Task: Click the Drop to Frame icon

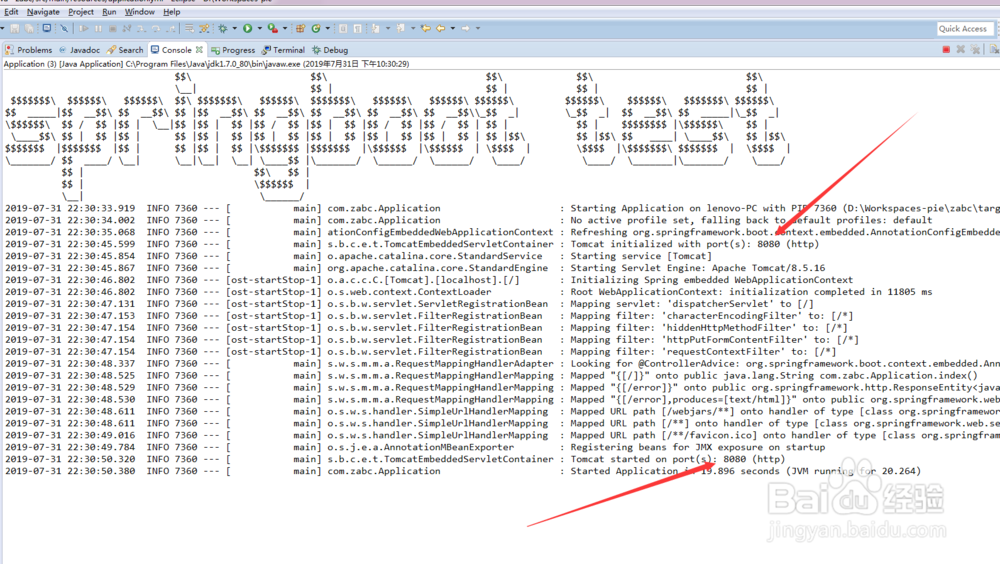Action: pos(189,29)
